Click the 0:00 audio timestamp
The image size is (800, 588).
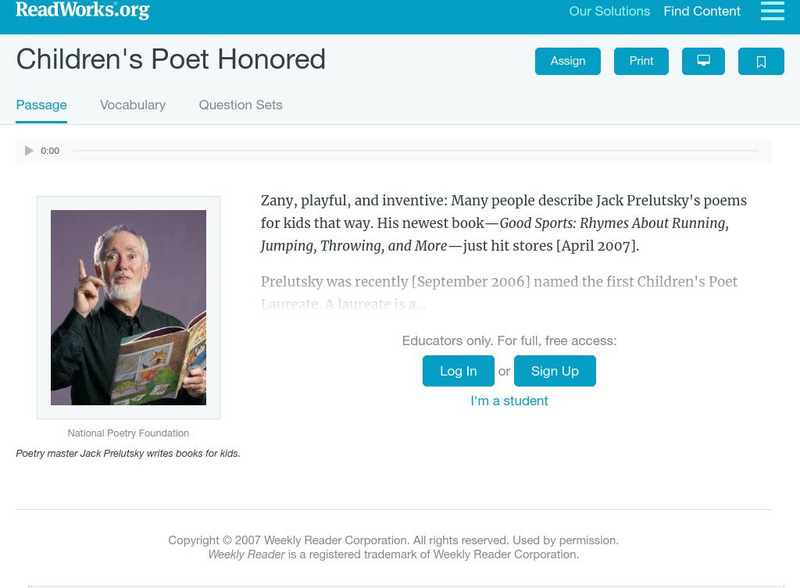tap(48, 151)
